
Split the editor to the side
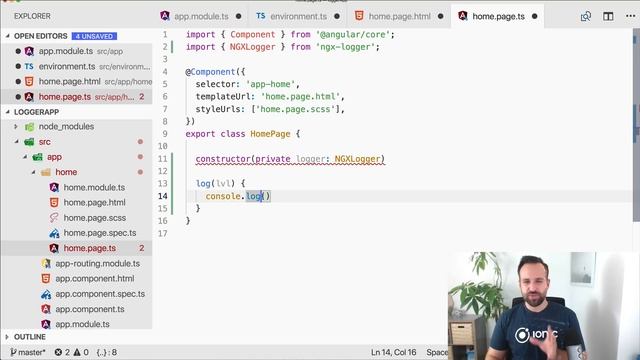tap(608, 16)
